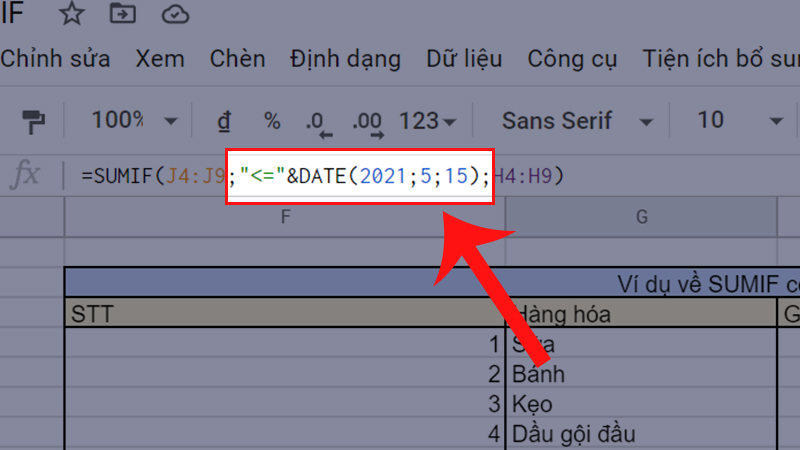
Task: Open the Định dạng menu
Action: [x=346, y=58]
